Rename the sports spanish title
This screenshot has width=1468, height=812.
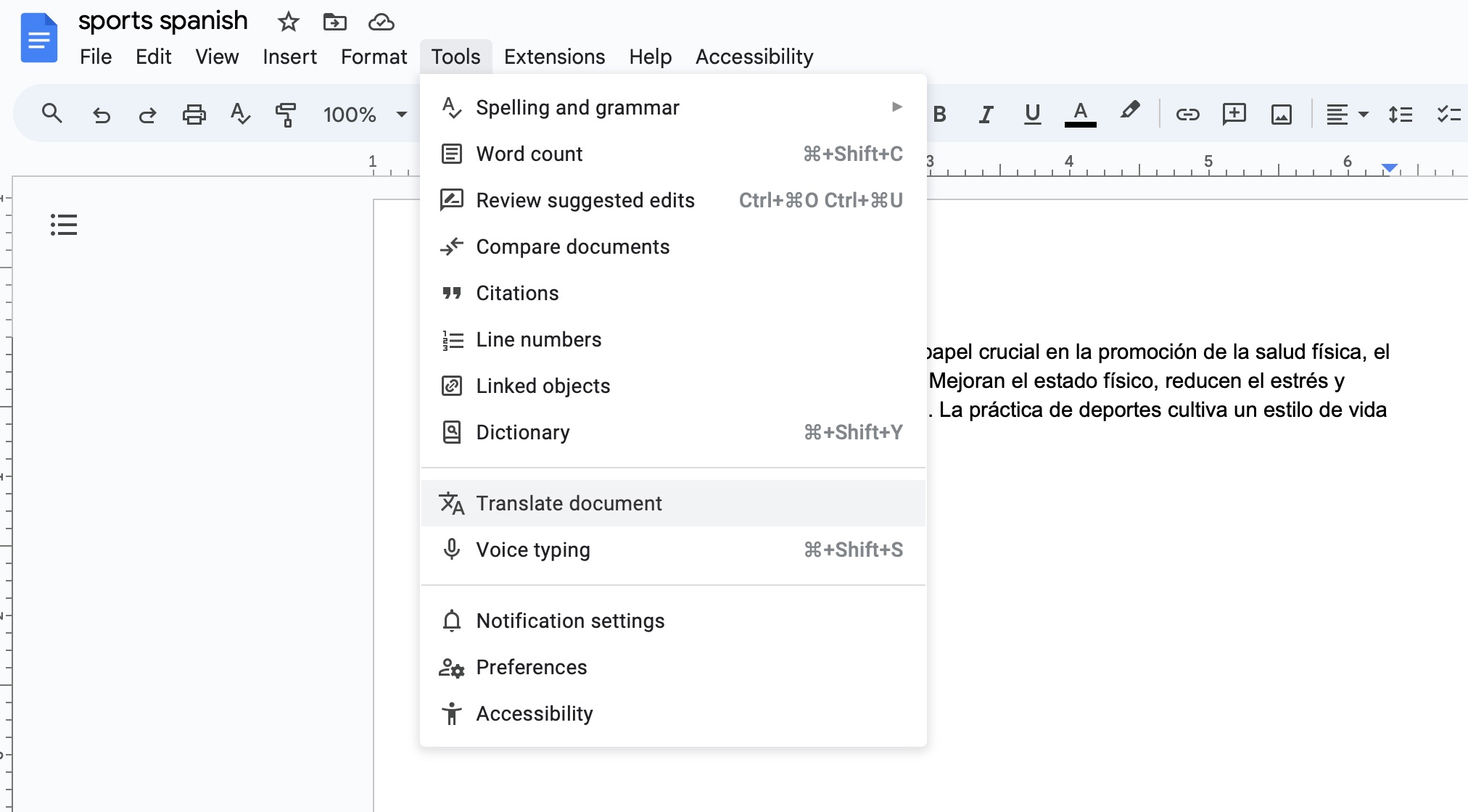pos(162,21)
